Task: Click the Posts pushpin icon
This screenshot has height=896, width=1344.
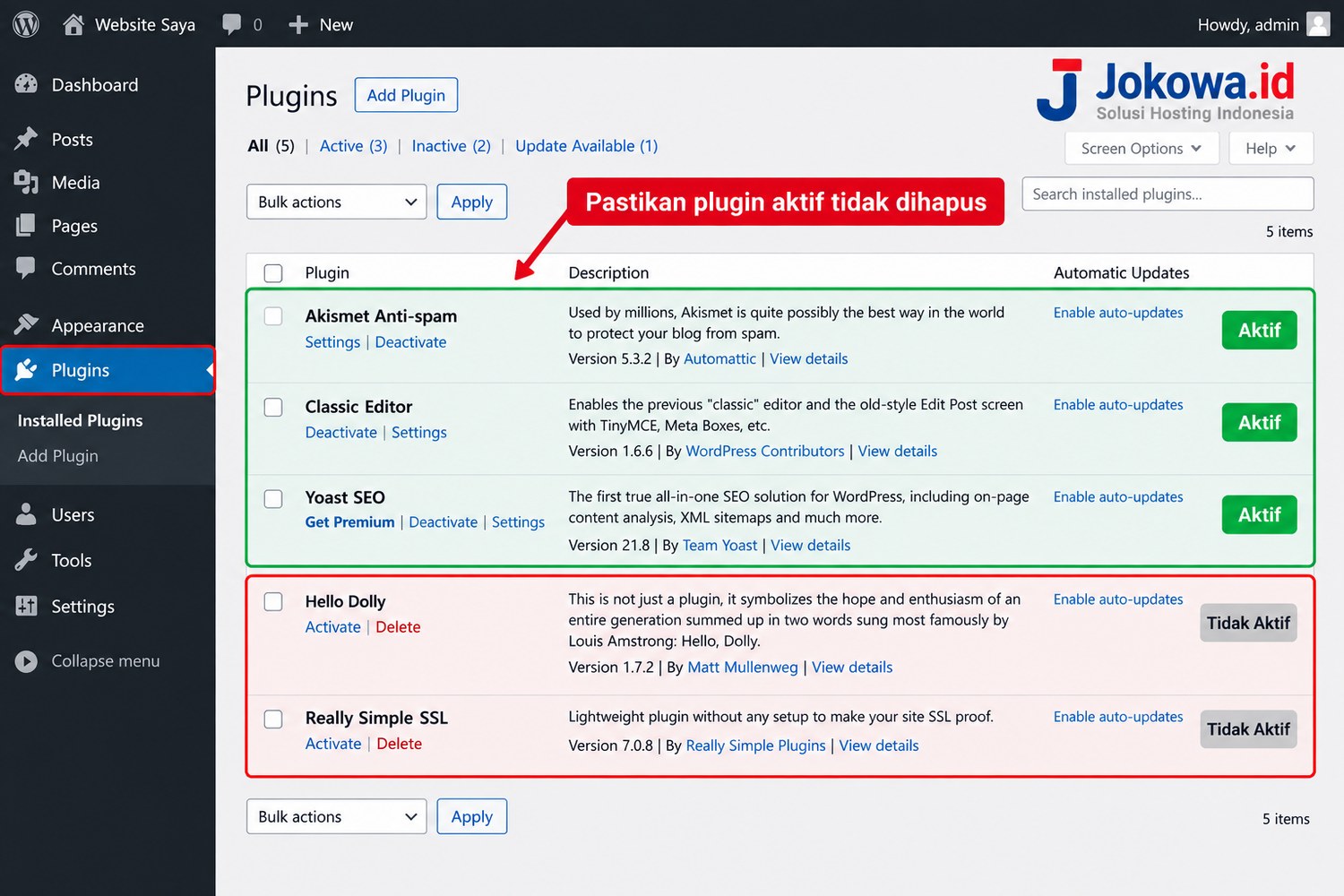Action: tap(27, 139)
